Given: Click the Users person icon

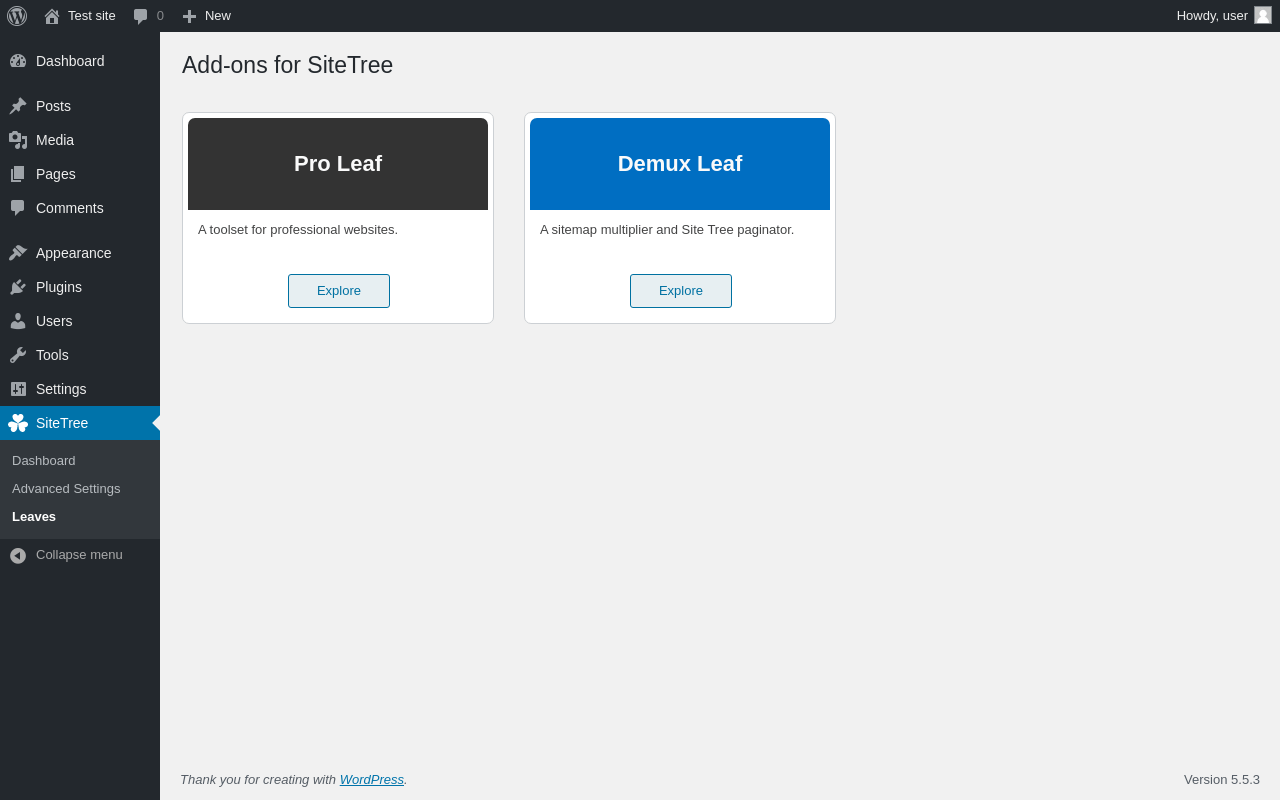Looking at the screenshot, I should [18, 321].
